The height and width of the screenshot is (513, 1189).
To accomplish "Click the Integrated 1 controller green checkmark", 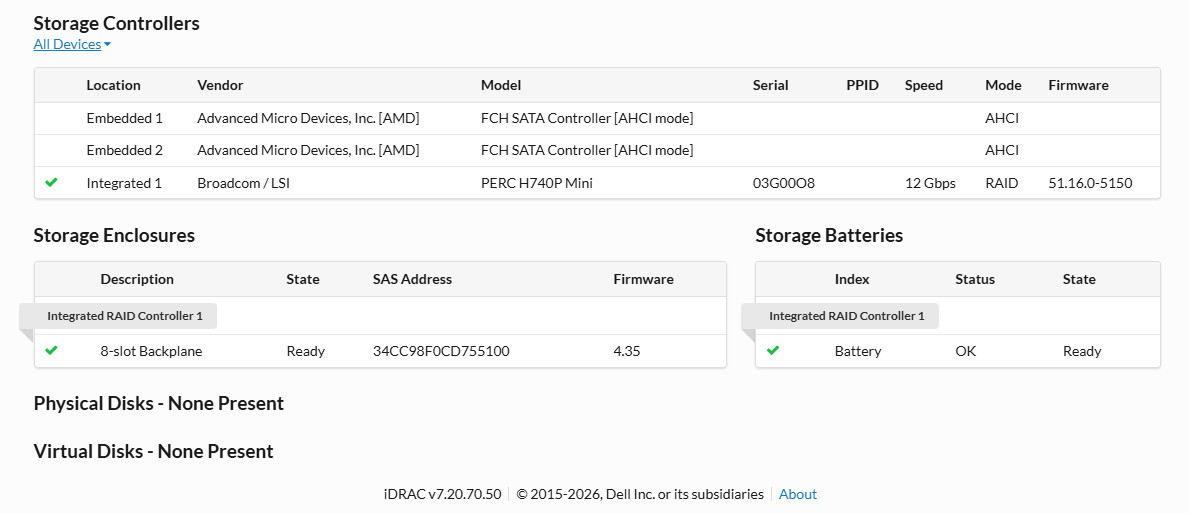I will pyautogui.click(x=52, y=183).
